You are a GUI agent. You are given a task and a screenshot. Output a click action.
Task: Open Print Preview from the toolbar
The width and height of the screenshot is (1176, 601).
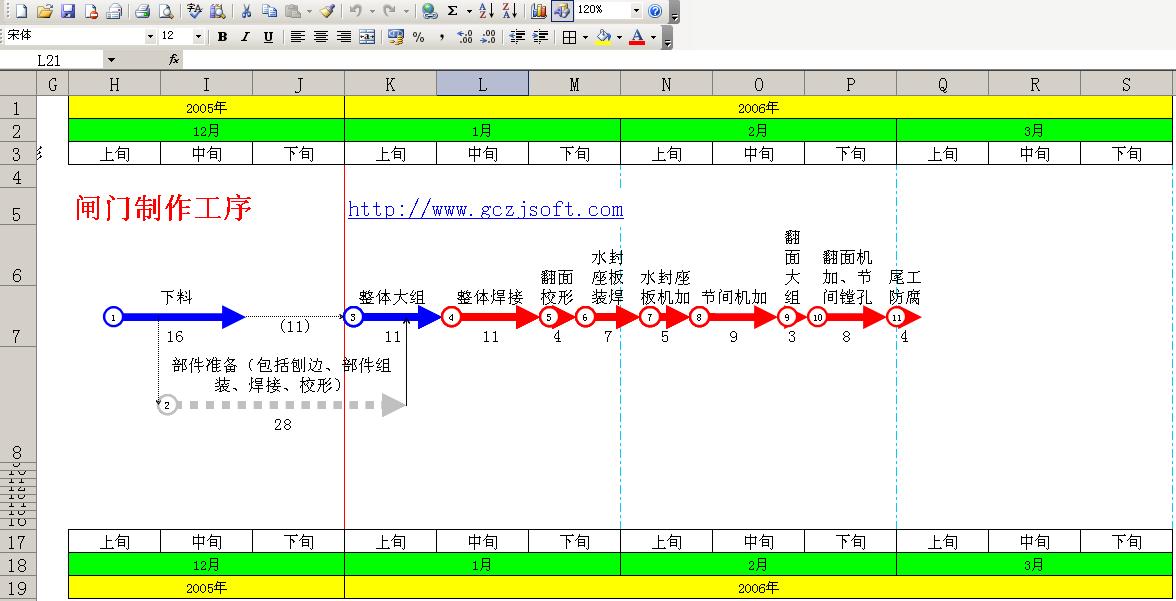pos(166,11)
